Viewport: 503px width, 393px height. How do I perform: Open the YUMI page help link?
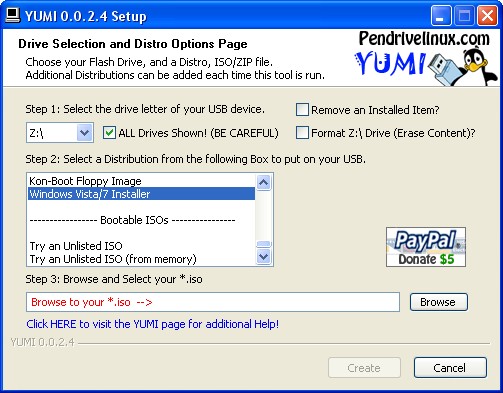point(153,324)
